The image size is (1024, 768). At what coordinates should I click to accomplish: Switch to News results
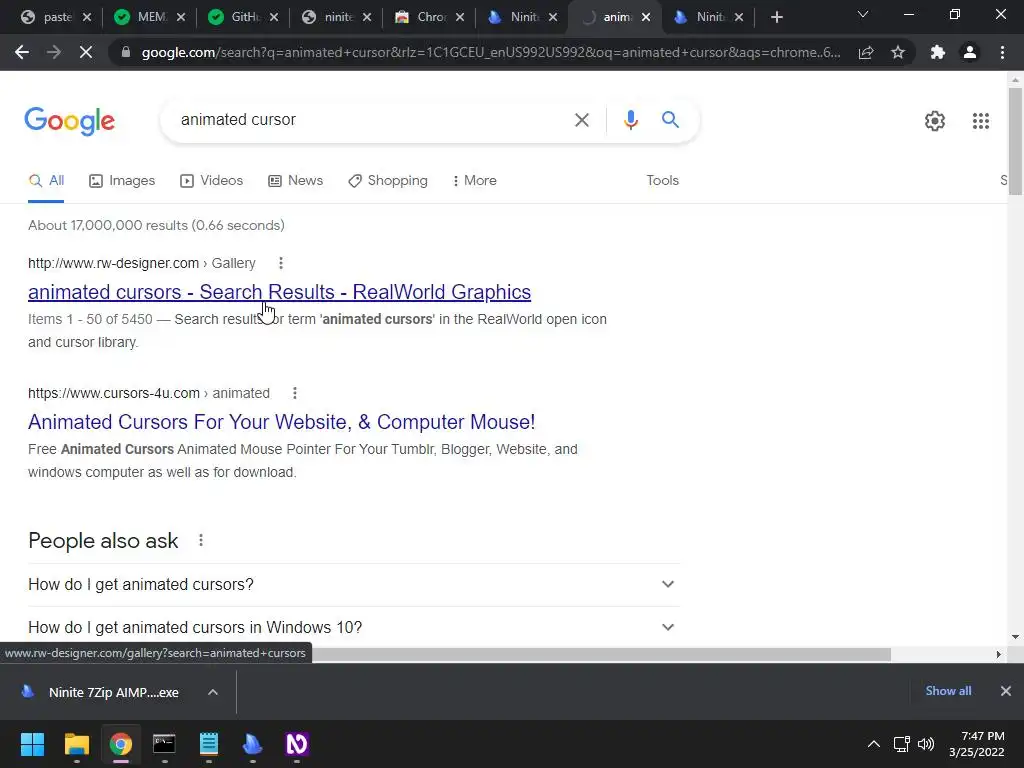point(296,181)
